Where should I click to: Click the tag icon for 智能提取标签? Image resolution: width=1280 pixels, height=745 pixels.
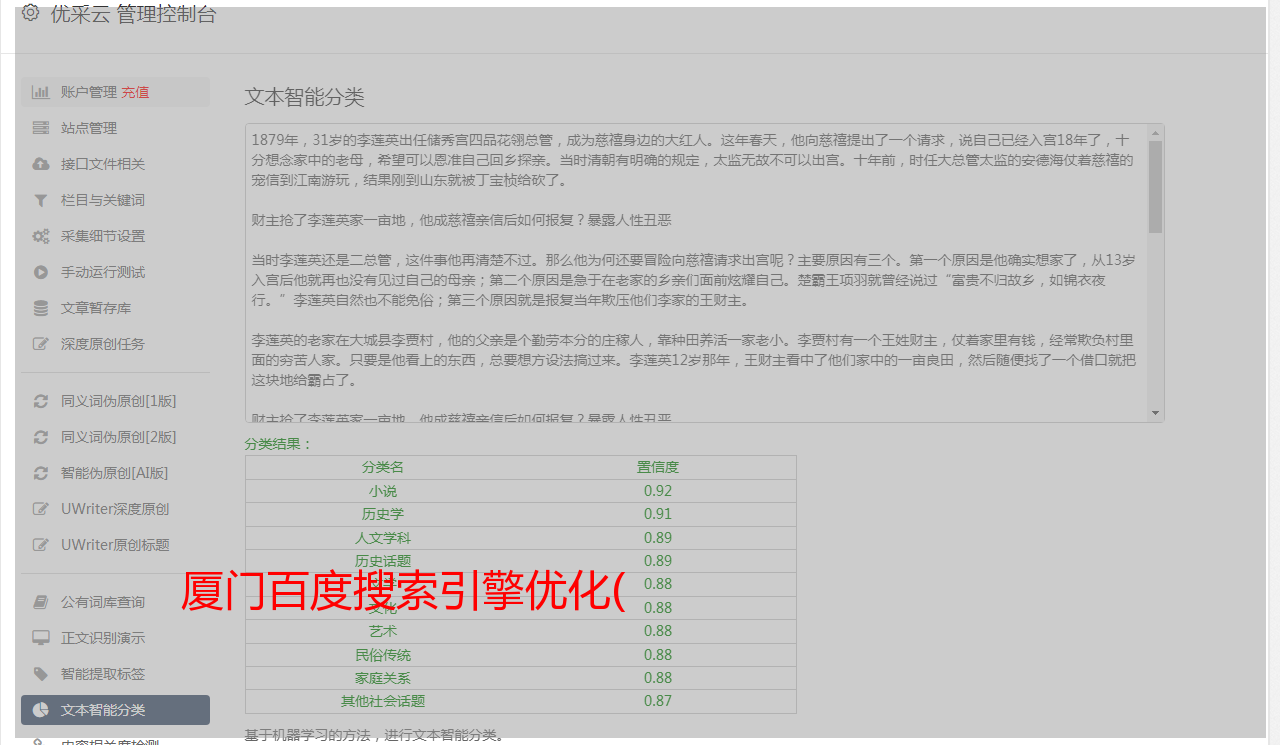(40, 674)
